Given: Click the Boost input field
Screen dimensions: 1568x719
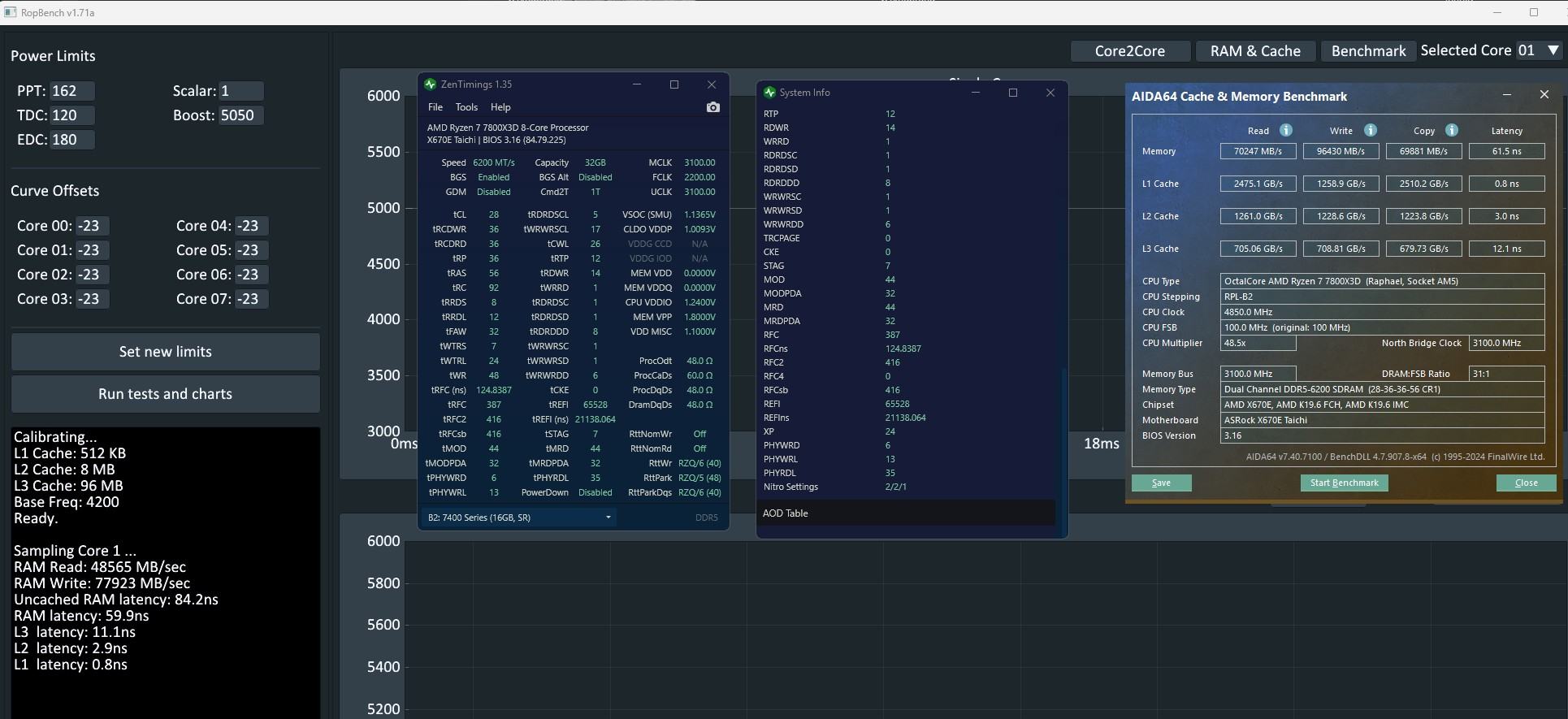Looking at the screenshot, I should (241, 115).
